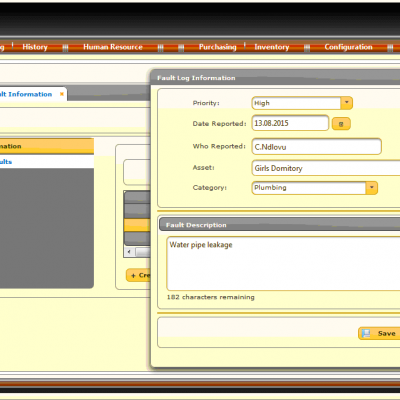The width and height of the screenshot is (400, 400).
Task: Click the '182 characters remaining' text
Action: pyautogui.click(x=211, y=297)
